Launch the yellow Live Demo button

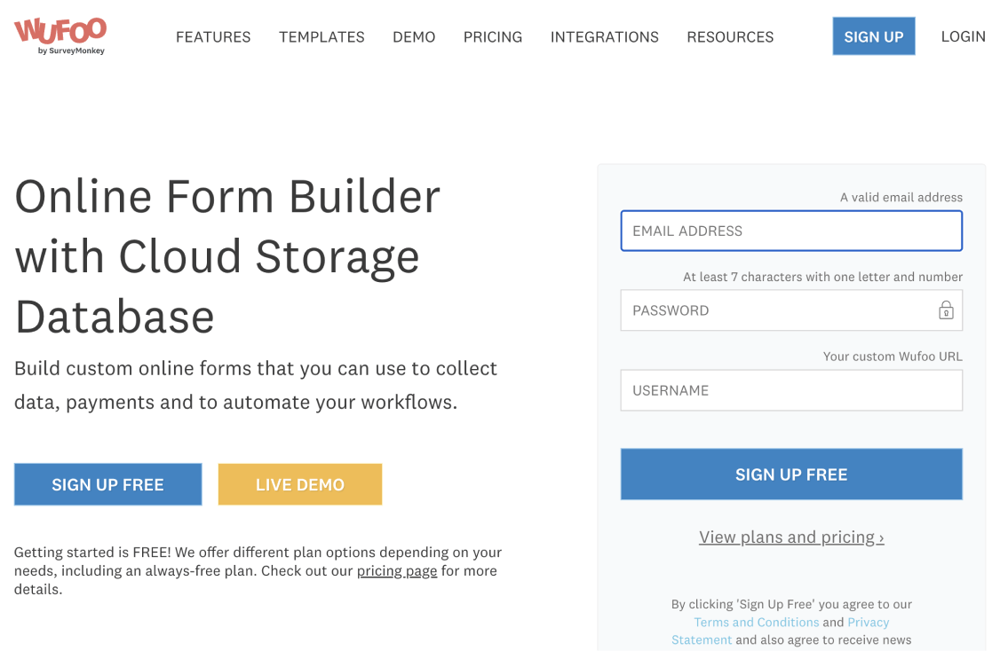coord(300,485)
